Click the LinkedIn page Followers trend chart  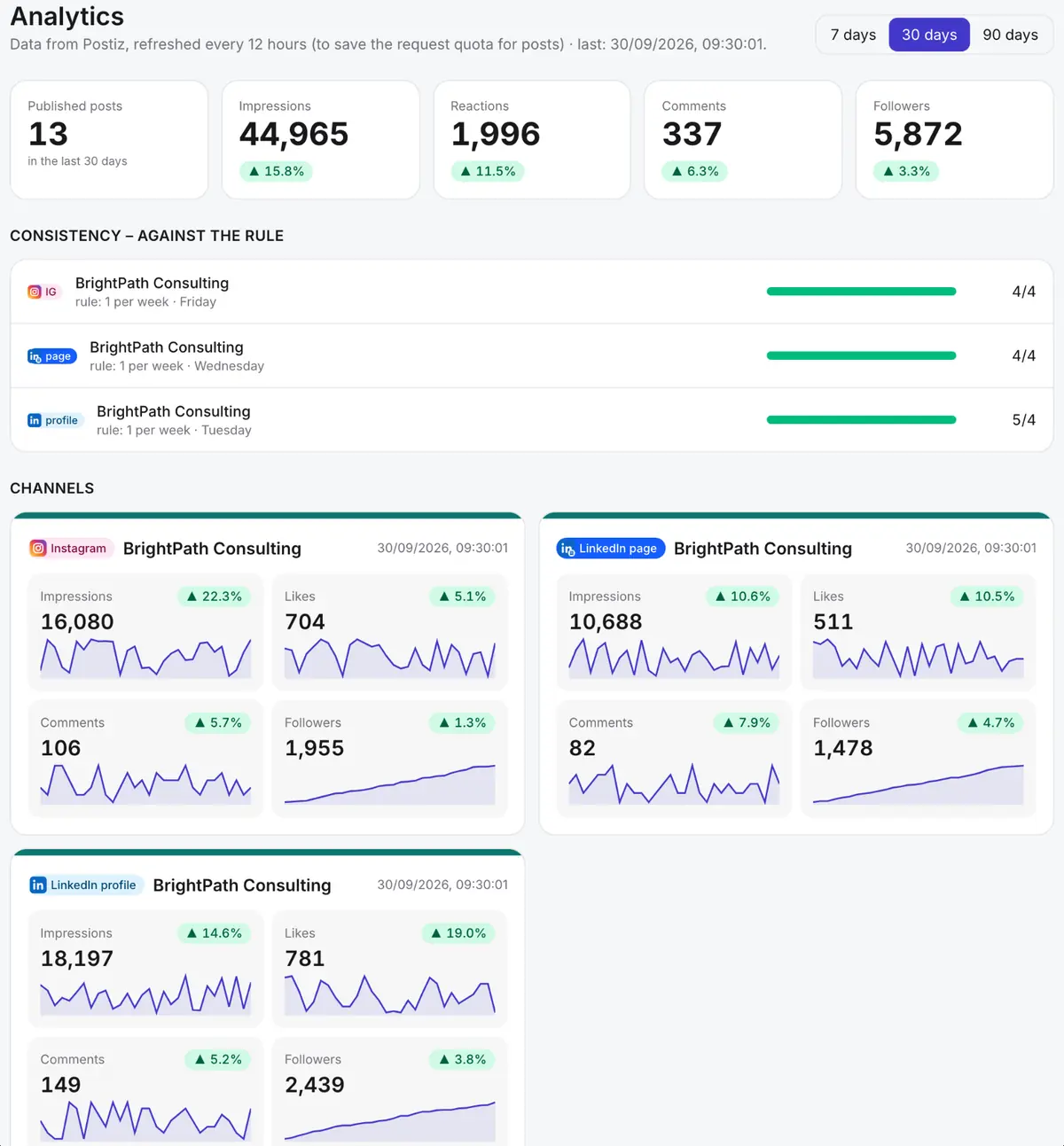pos(918,784)
